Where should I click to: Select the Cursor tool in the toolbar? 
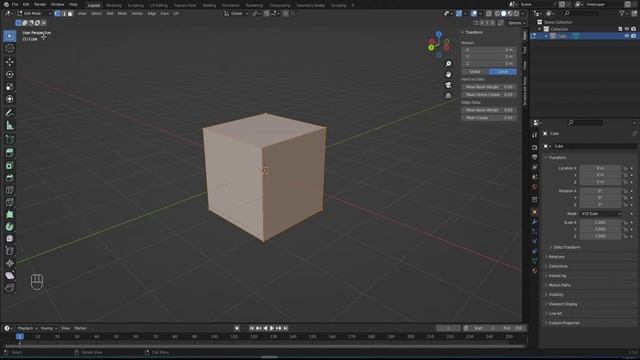(x=9, y=49)
